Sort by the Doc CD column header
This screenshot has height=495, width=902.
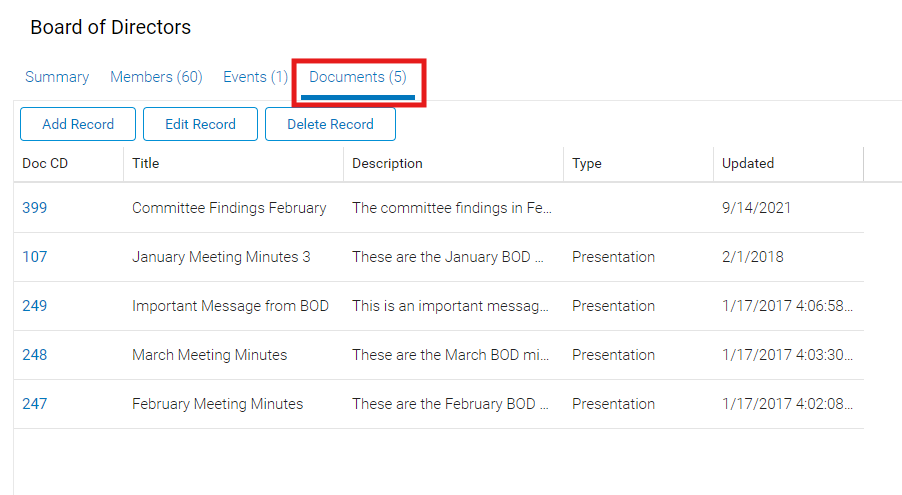click(x=45, y=163)
